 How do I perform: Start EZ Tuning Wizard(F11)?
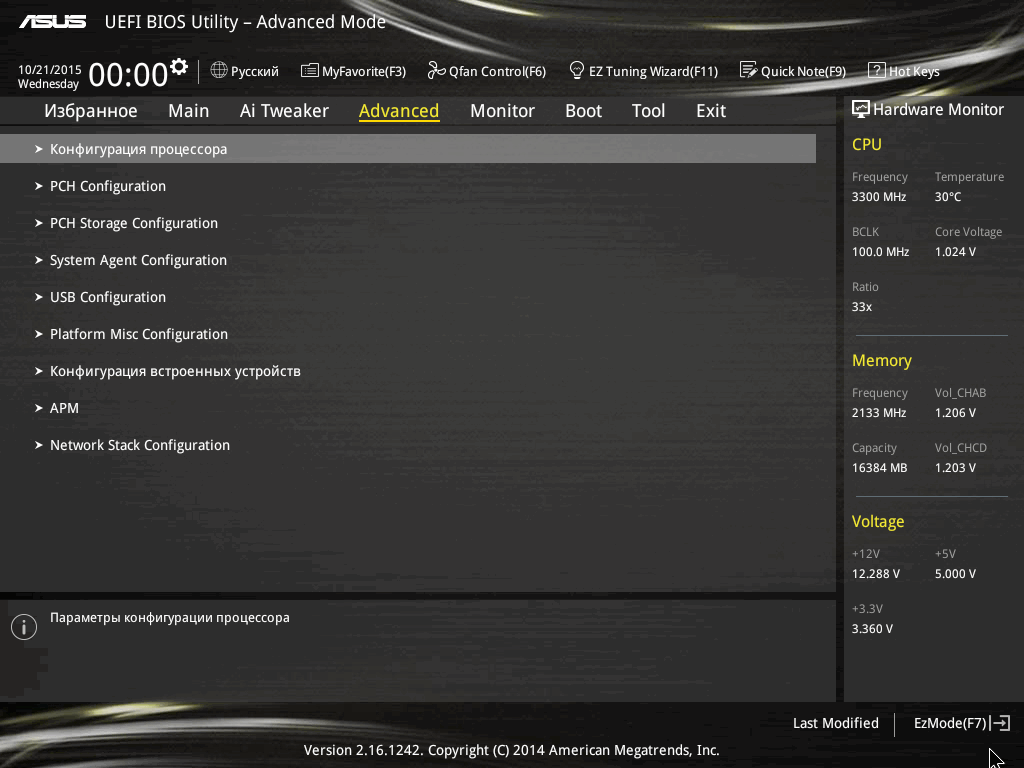[643, 71]
